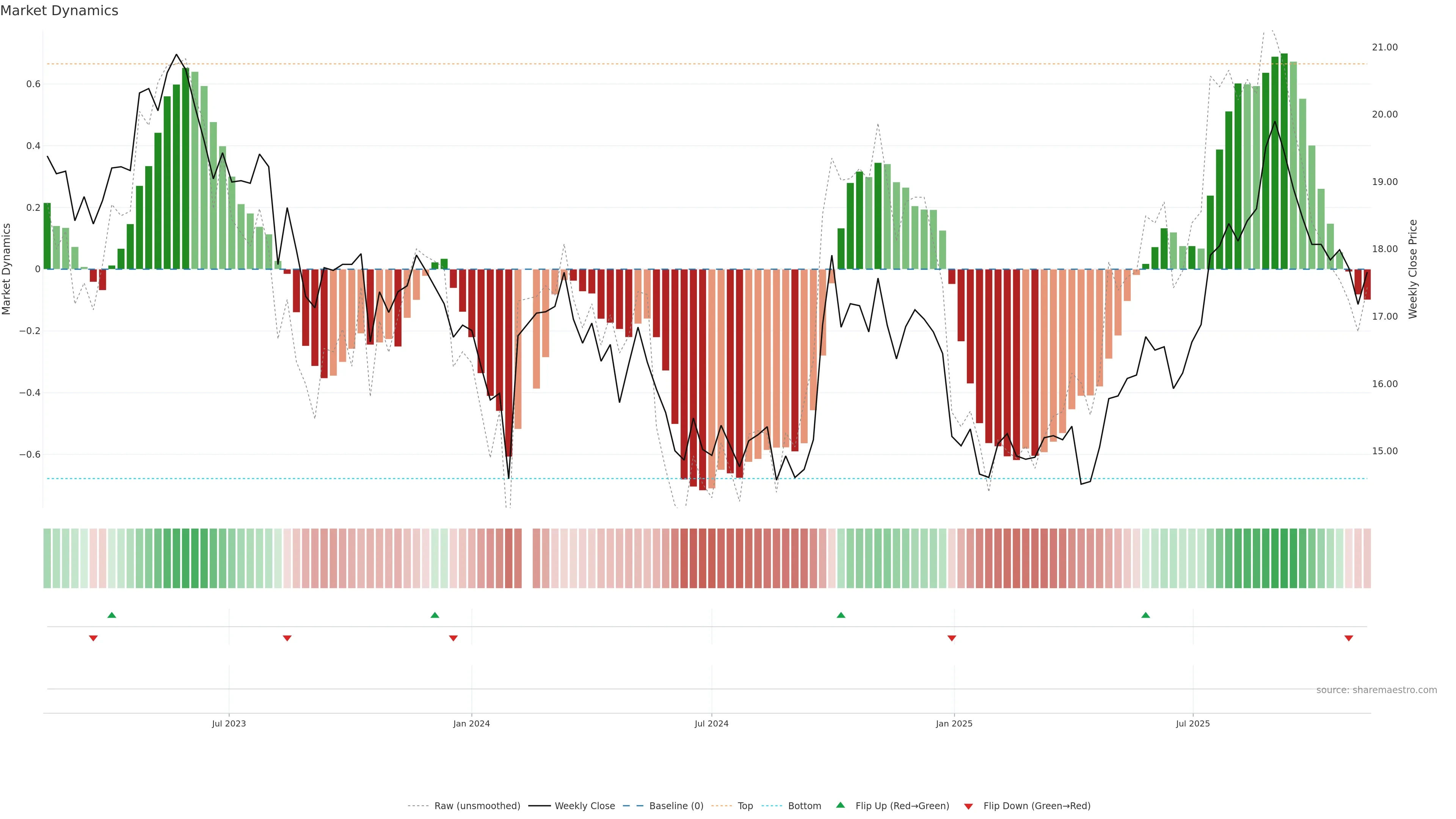1456x819 pixels.
Task: Click the leftmost green Flip Up marker
Action: (112, 615)
